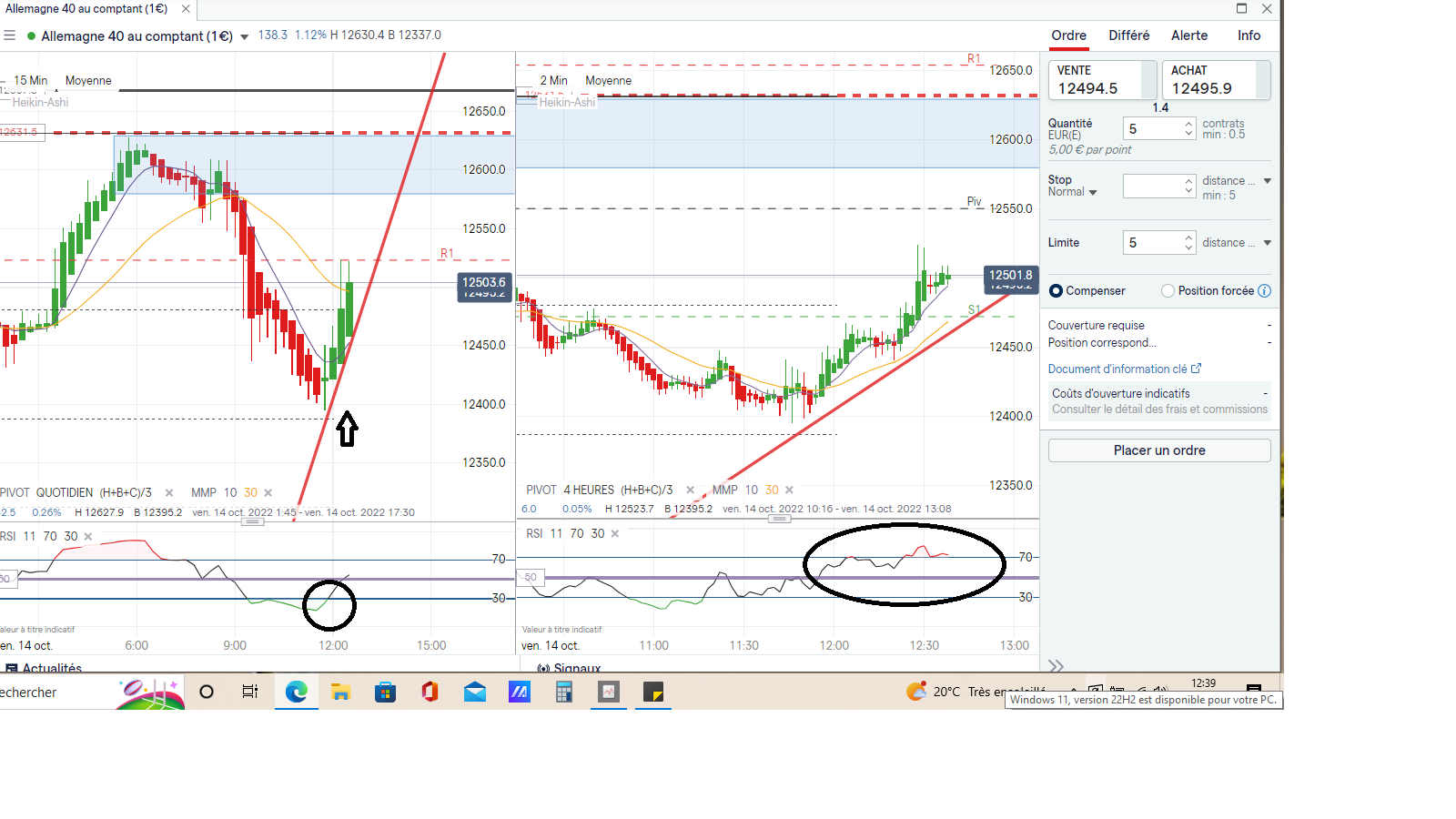Grab the left chart RSI pane divider handle
The image size is (1456, 819).
pos(252,521)
